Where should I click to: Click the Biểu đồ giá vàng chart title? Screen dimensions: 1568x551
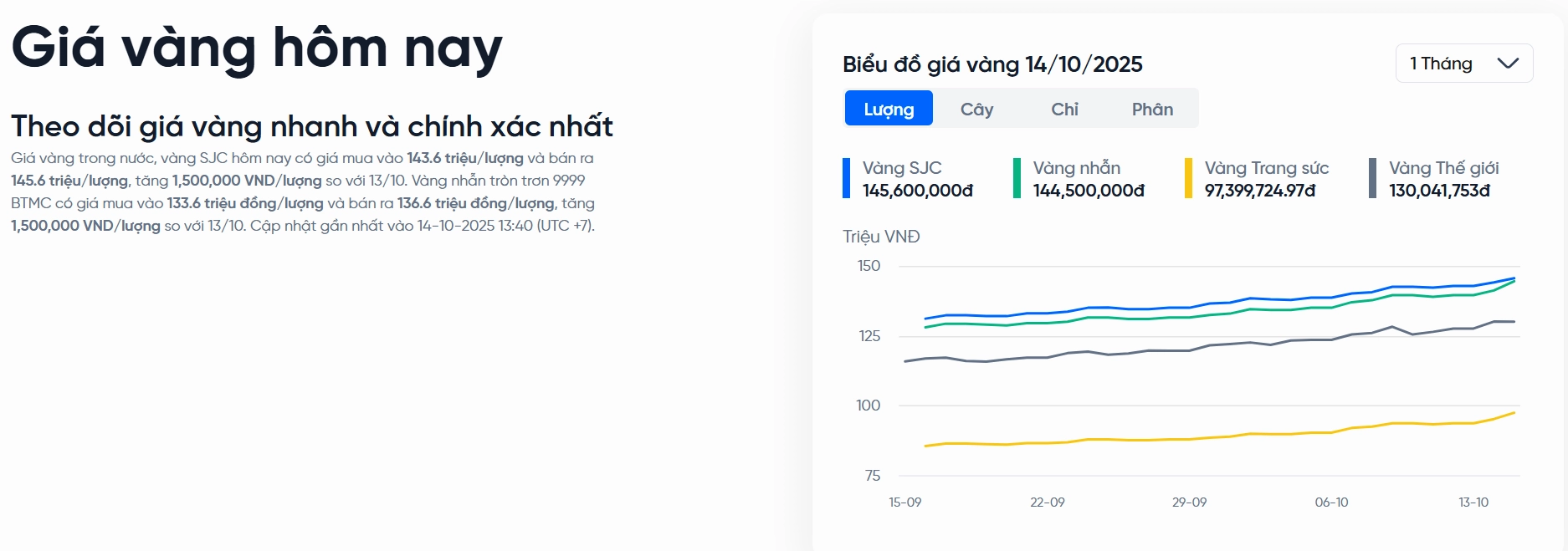992,64
